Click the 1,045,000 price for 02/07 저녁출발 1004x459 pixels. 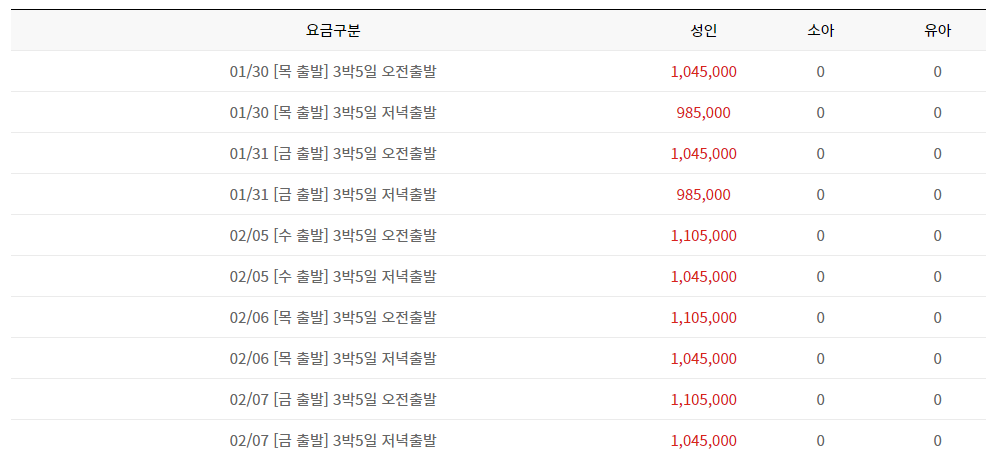(x=704, y=440)
